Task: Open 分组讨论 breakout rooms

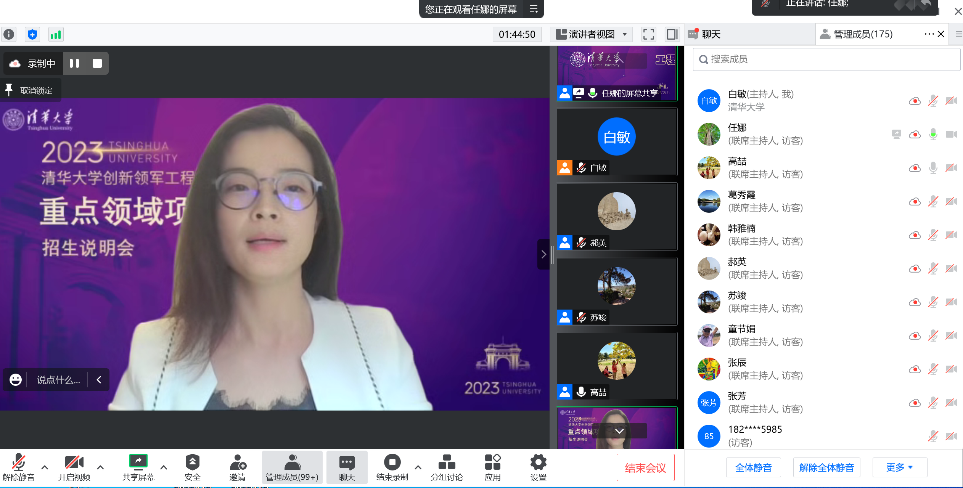Action: 446,467
